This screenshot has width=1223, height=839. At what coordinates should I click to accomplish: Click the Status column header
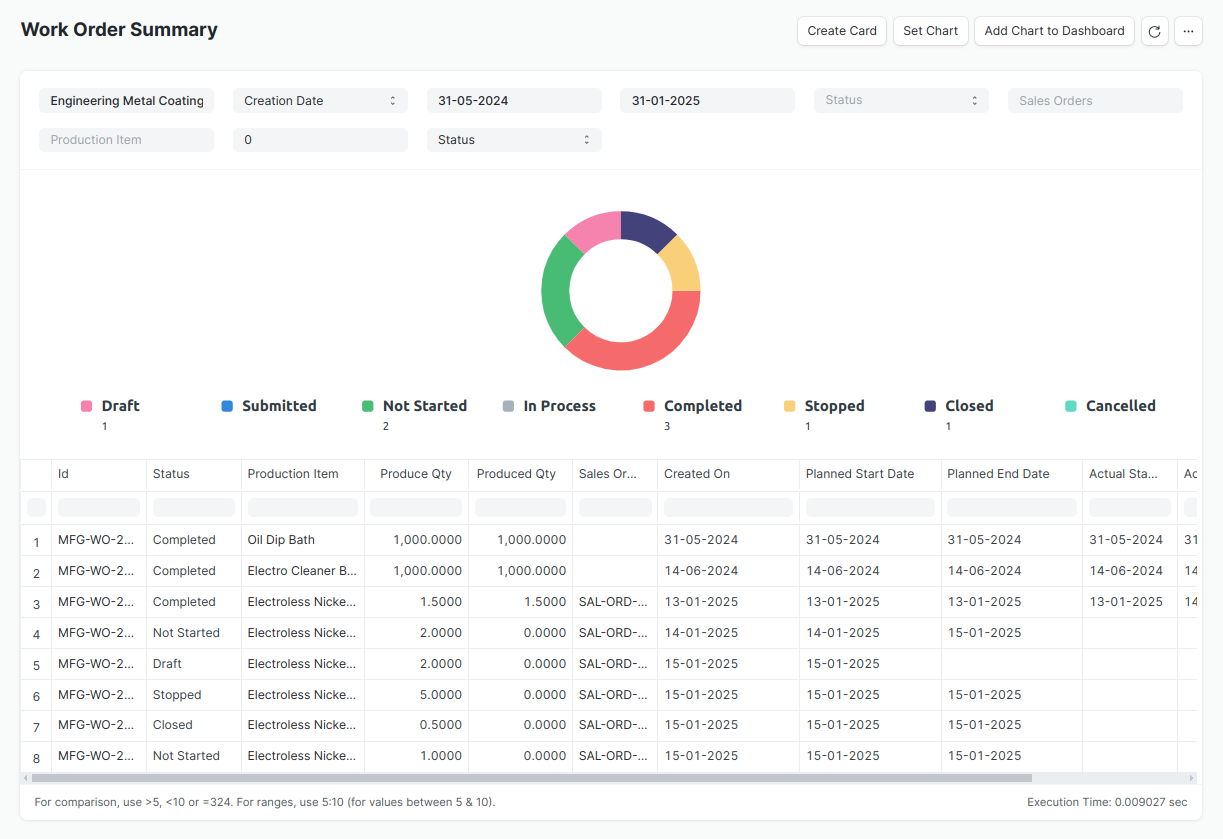(194, 474)
